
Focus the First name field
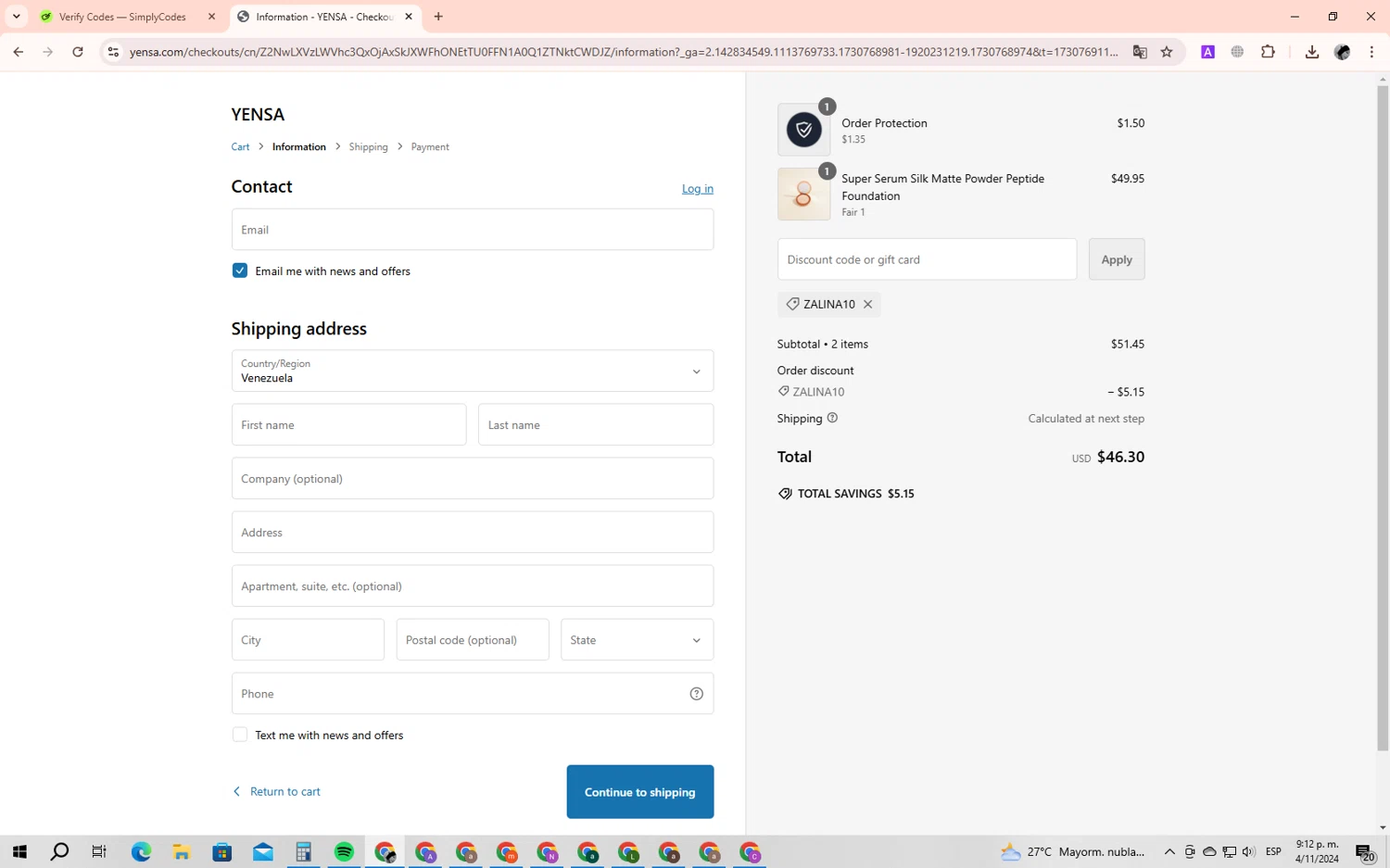click(x=348, y=425)
